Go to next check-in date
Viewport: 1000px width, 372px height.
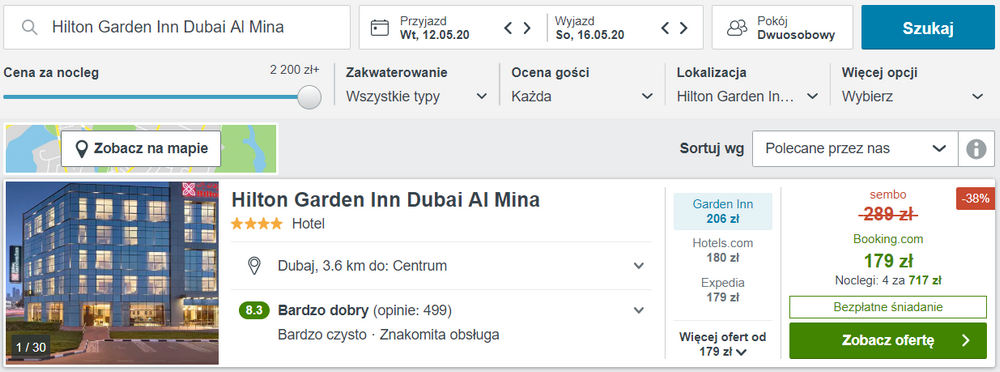[x=527, y=27]
